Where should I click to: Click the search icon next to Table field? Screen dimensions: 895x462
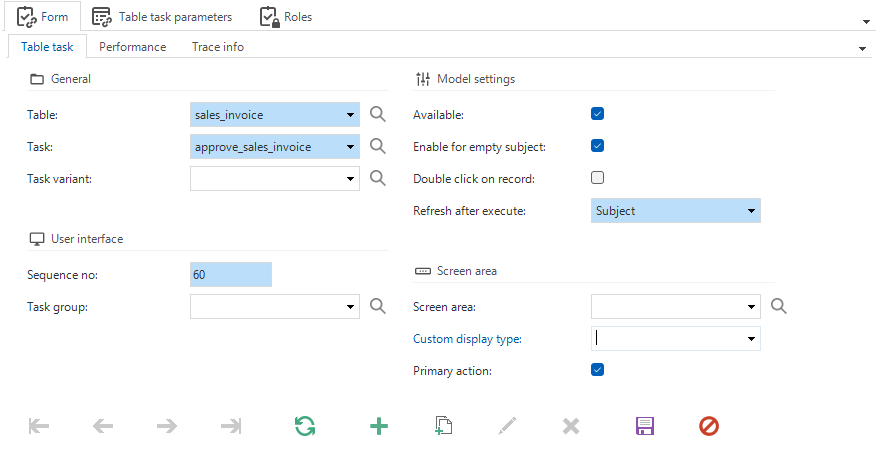(x=377, y=114)
